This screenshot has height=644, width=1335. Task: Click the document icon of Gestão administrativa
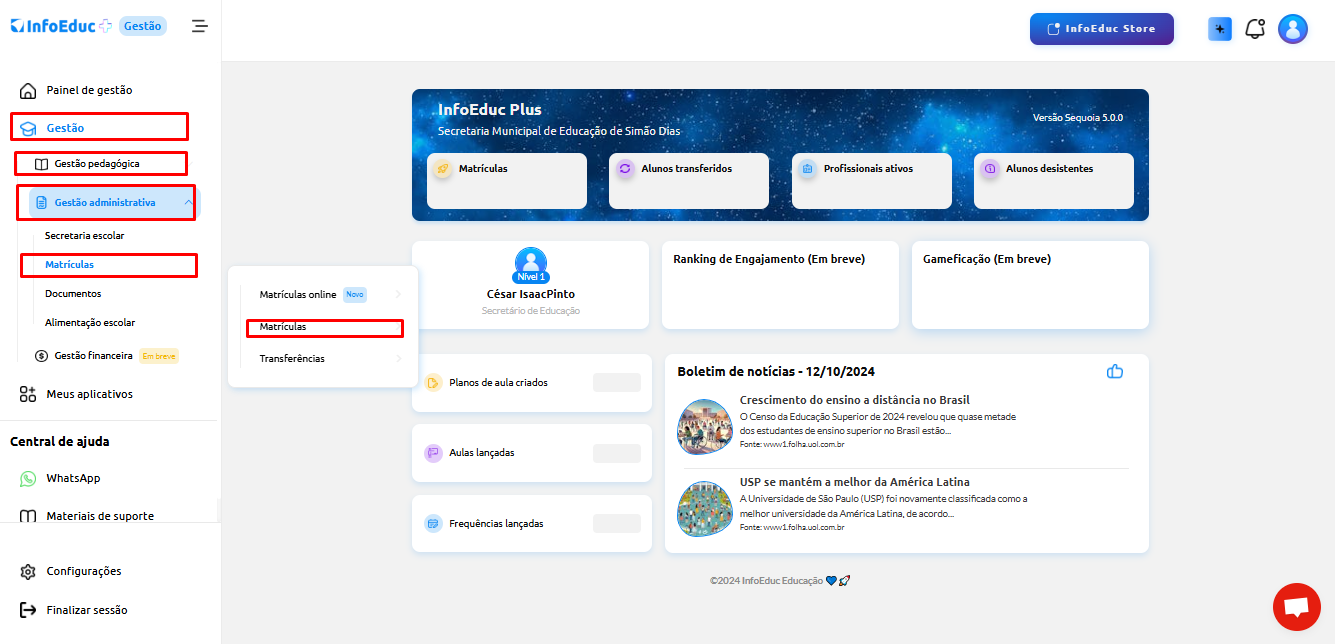(41, 203)
